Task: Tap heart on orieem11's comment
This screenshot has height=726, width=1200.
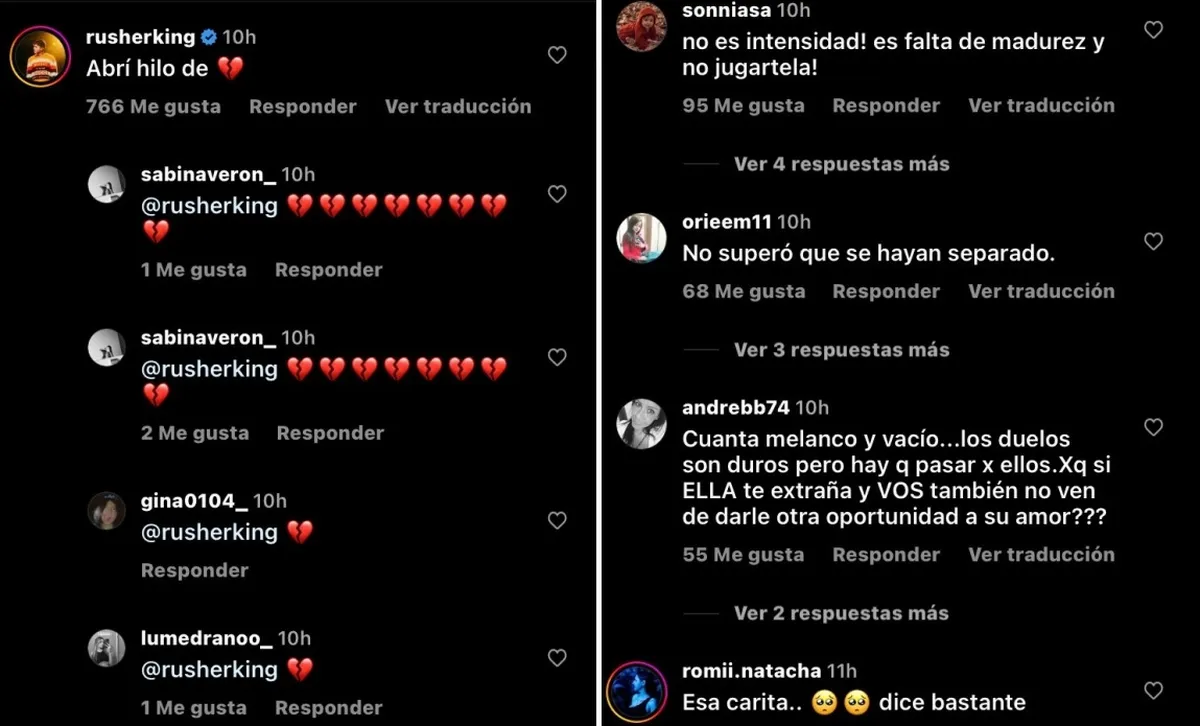Action: (1153, 241)
